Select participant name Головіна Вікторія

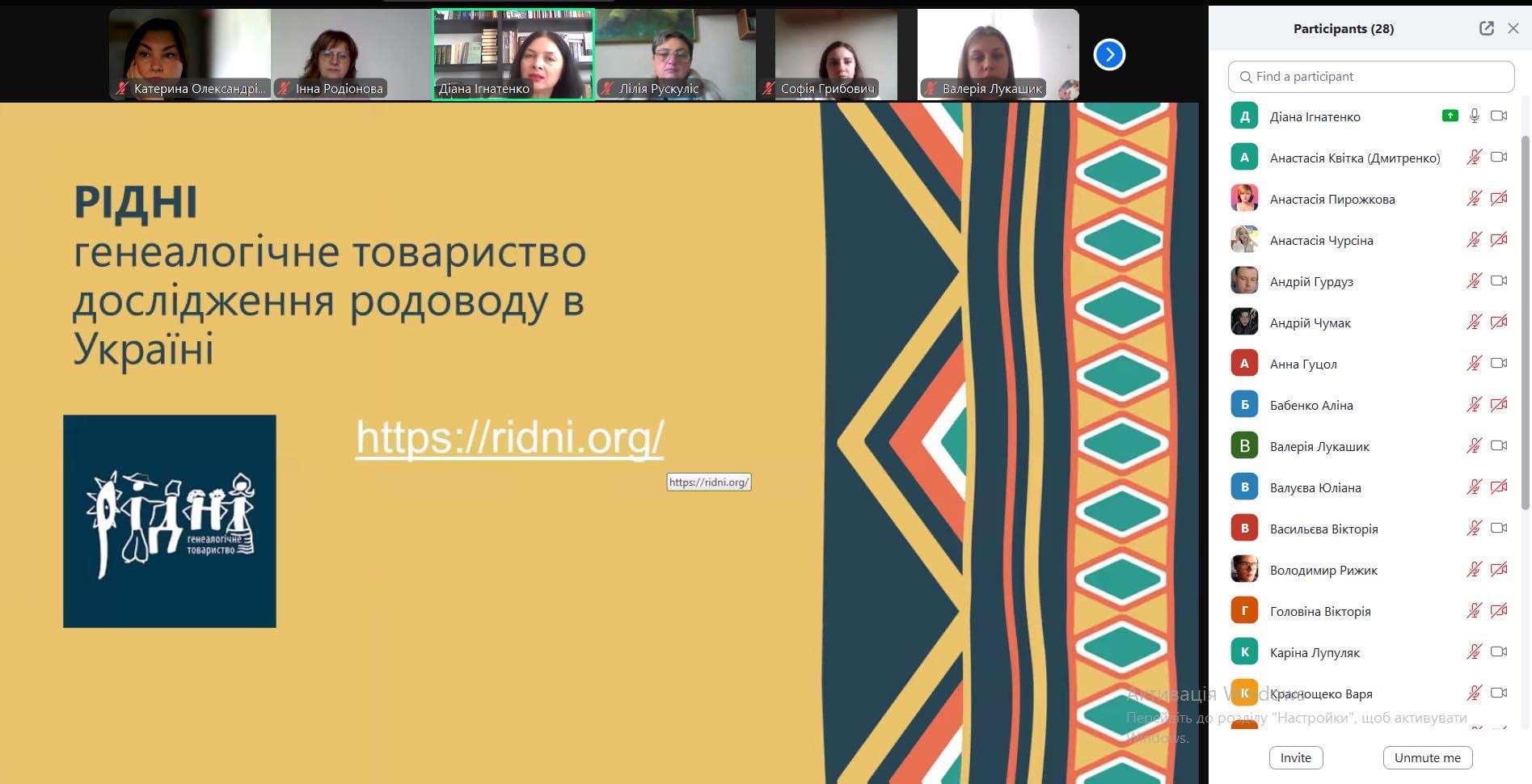(x=1320, y=611)
